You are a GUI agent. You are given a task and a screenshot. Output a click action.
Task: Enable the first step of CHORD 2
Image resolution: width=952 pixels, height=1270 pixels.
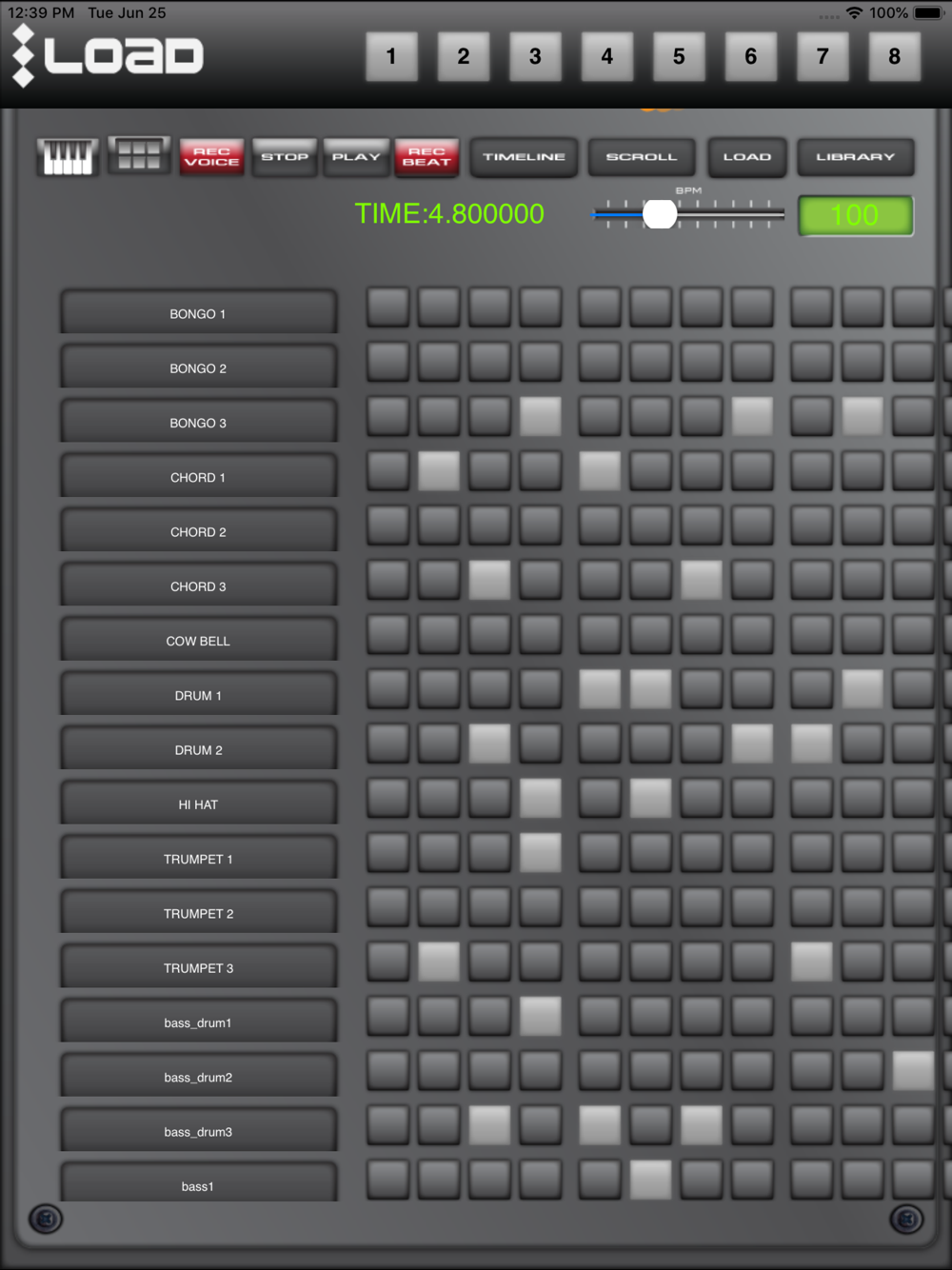[388, 526]
